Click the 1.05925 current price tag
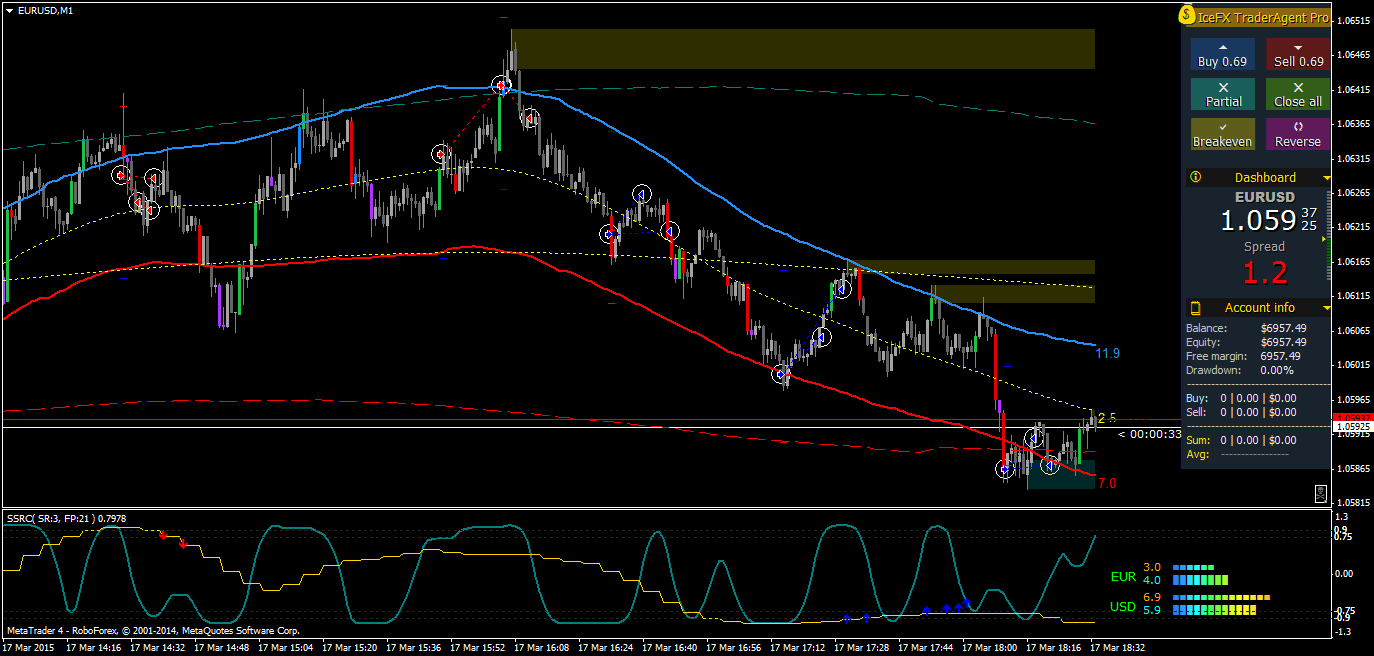The image size is (1374, 656). tap(1352, 427)
